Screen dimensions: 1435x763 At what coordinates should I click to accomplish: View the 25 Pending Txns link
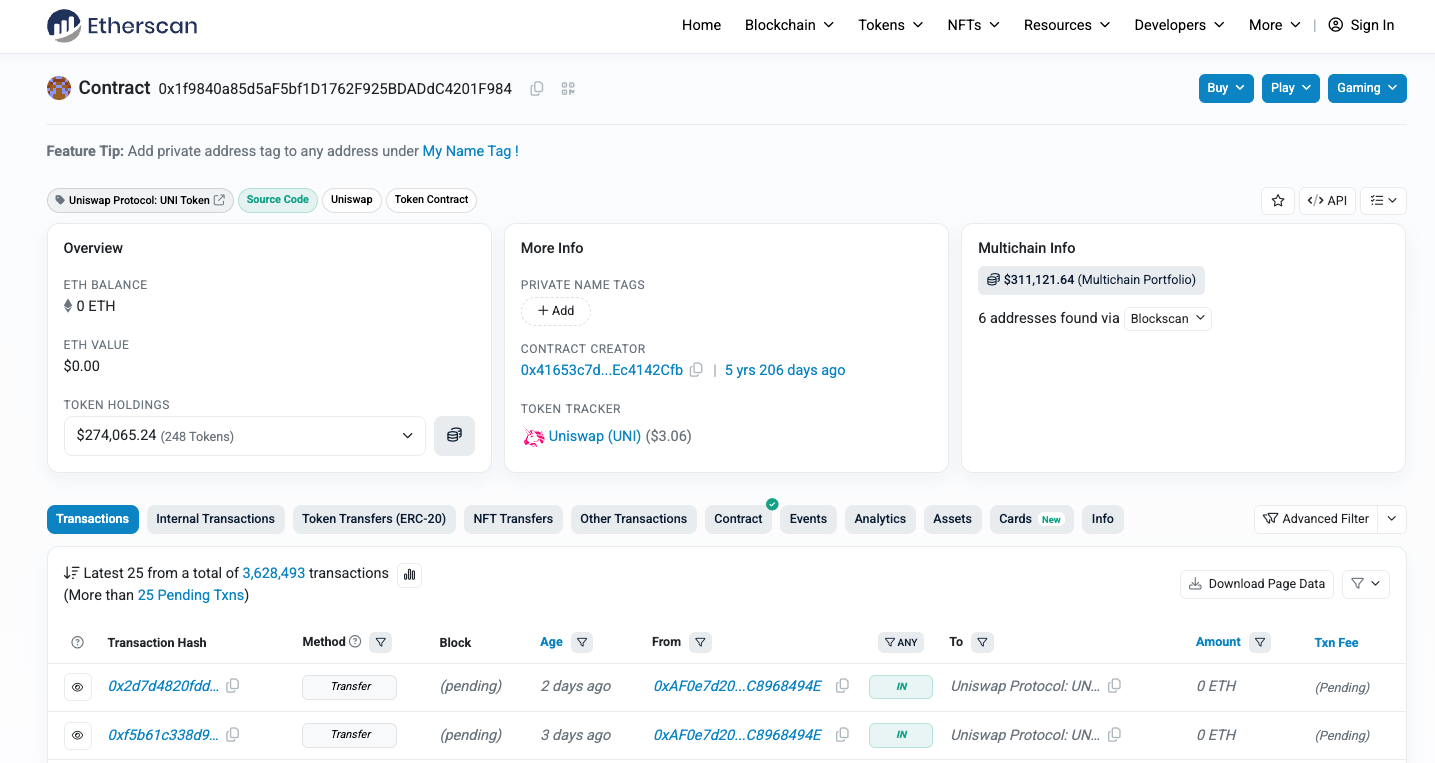pyautogui.click(x=191, y=595)
